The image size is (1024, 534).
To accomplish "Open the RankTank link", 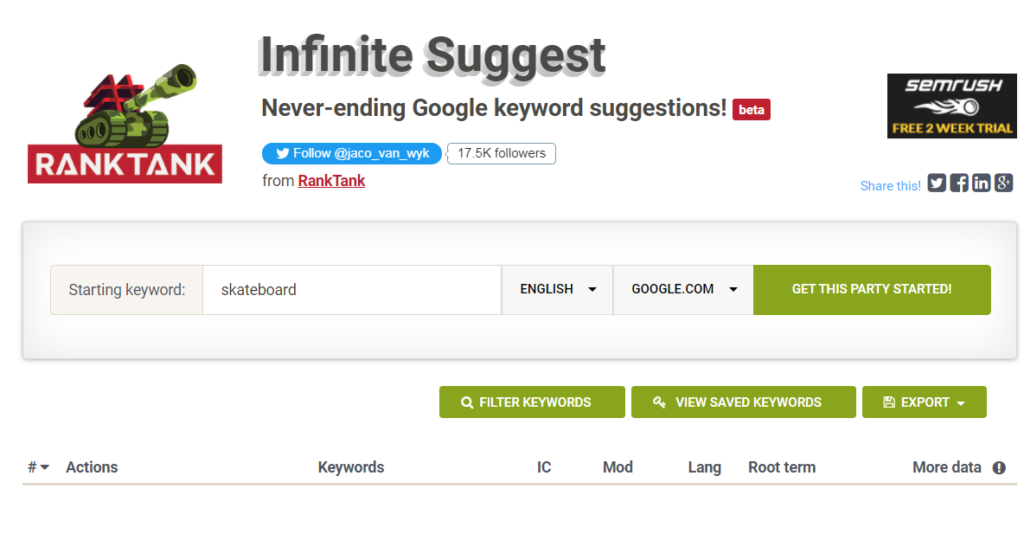I will click(331, 181).
